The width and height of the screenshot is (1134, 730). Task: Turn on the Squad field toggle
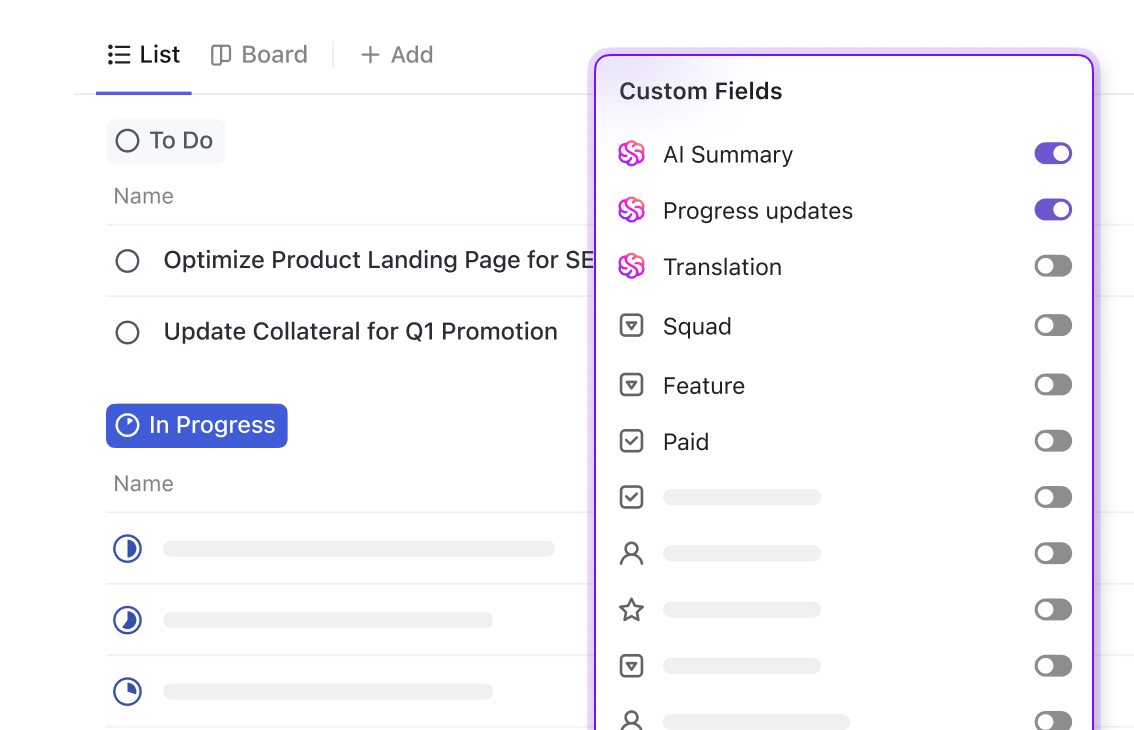[x=1053, y=325]
